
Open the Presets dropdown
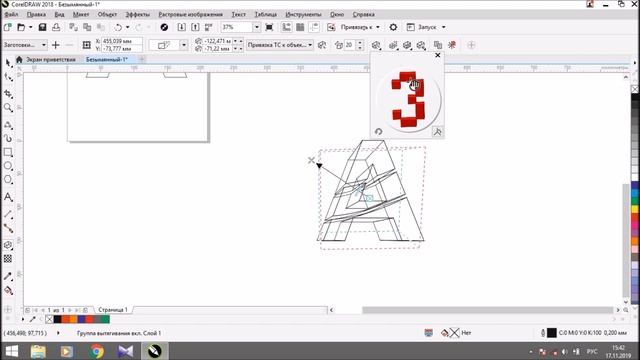click(25, 45)
